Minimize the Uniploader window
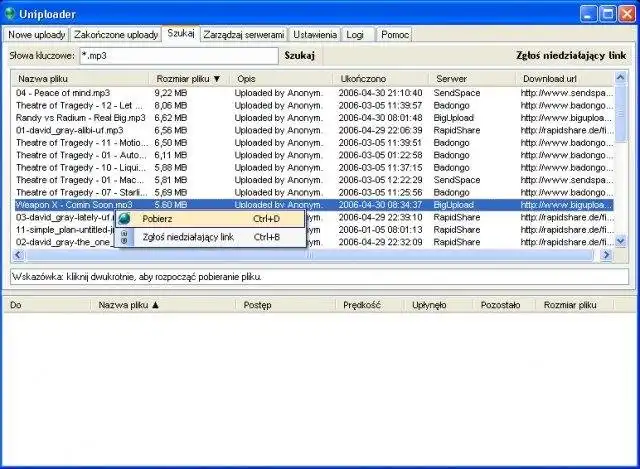This screenshot has width=640, height=469. click(x=588, y=14)
